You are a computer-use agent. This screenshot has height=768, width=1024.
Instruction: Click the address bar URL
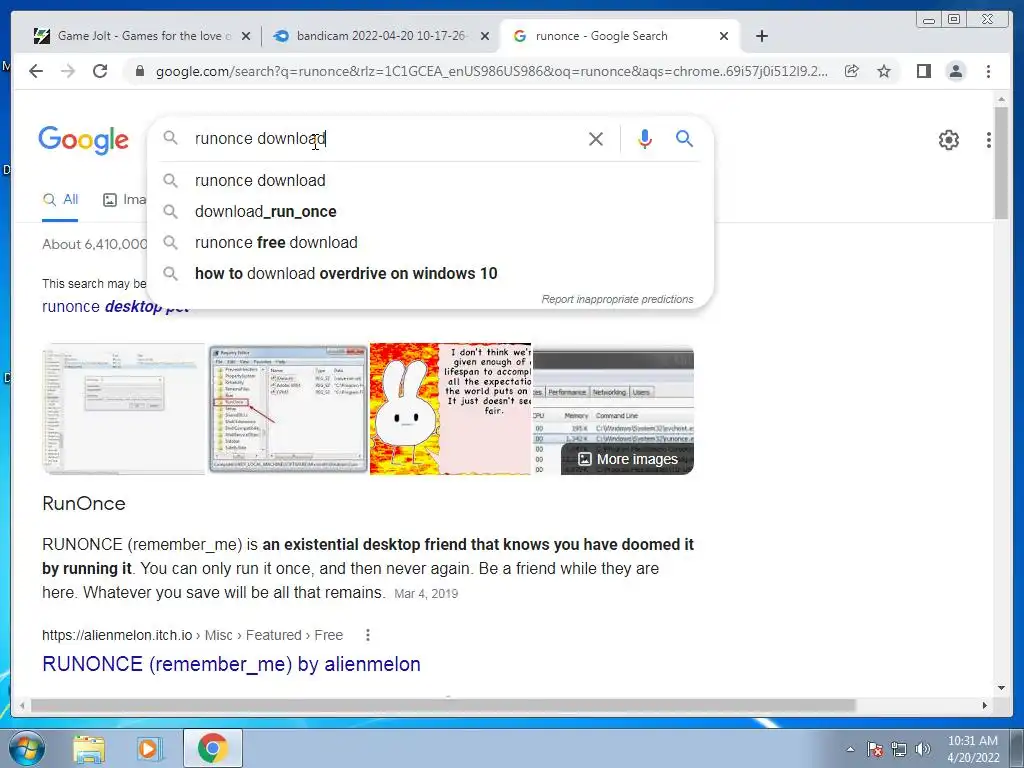pyautogui.click(x=491, y=71)
